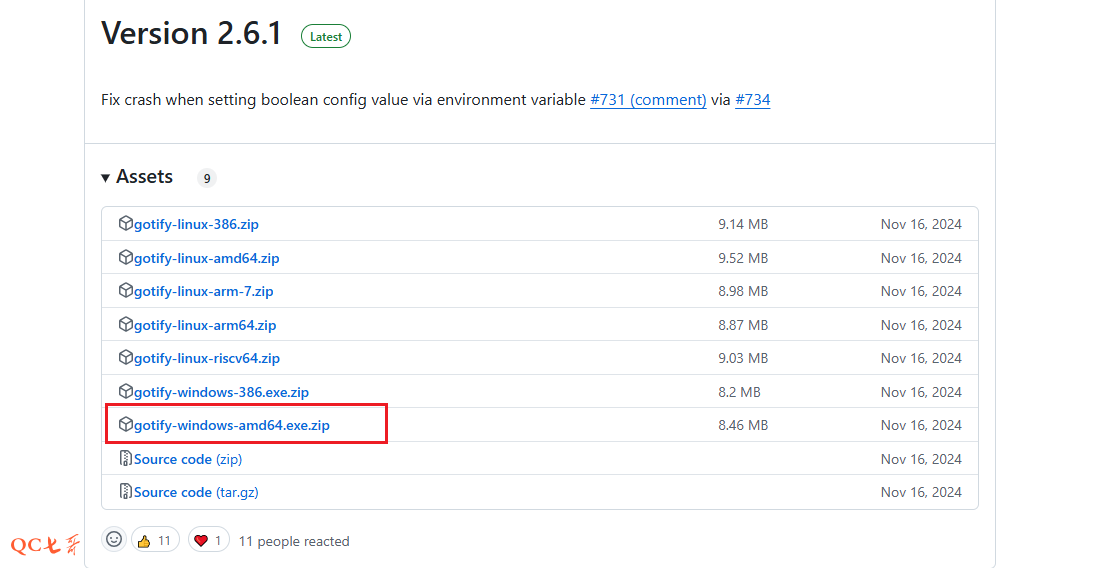Toggle the heart reaction with 1

click(208, 540)
